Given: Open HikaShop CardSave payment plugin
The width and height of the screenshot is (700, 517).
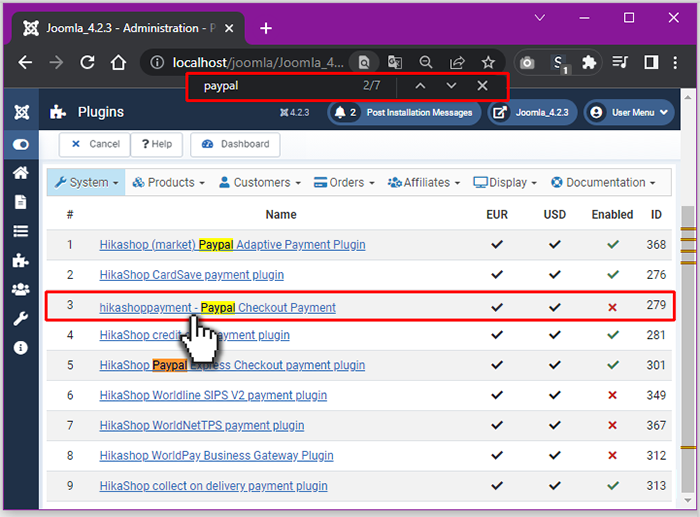Looking at the screenshot, I should coord(192,275).
